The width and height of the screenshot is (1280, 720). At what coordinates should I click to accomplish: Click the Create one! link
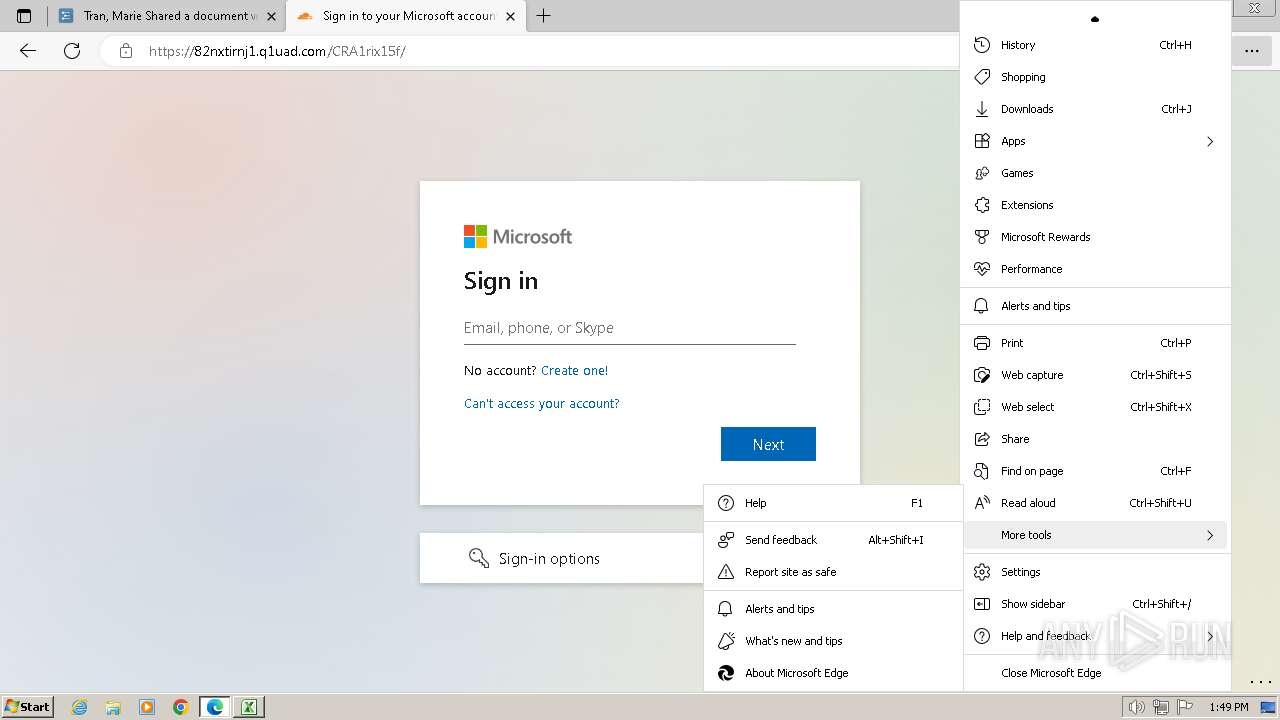[574, 370]
